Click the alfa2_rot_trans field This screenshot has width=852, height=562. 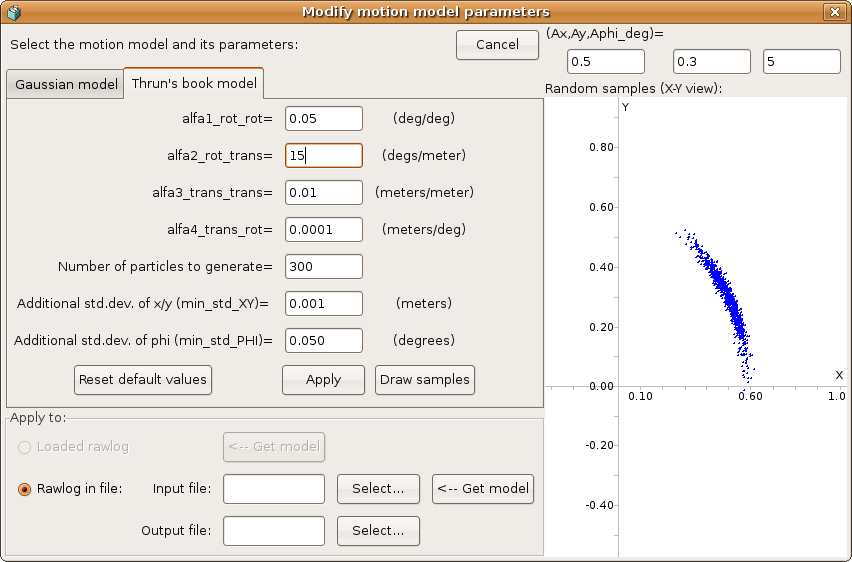pyautogui.click(x=323, y=156)
